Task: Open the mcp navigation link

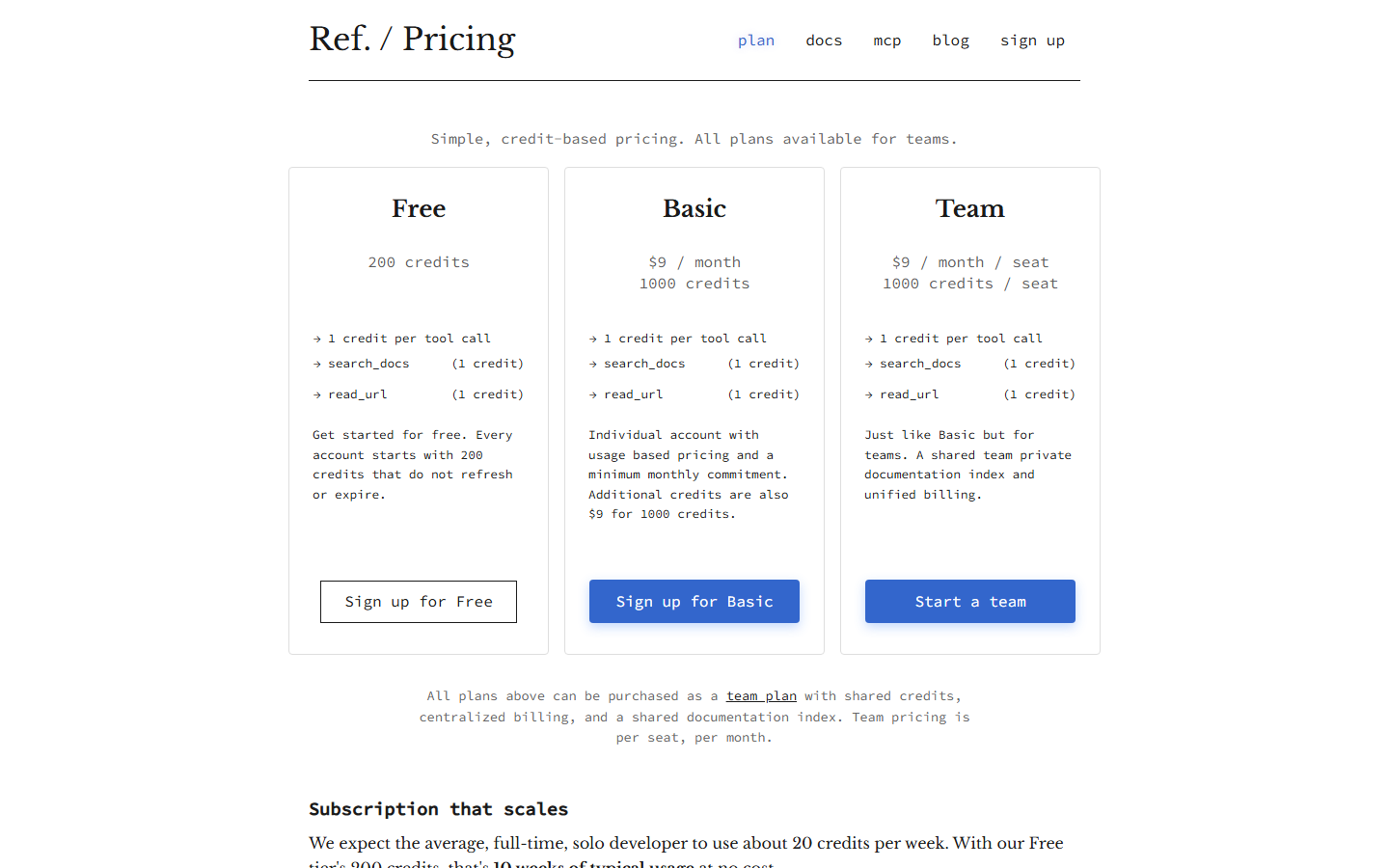Action: 886,41
